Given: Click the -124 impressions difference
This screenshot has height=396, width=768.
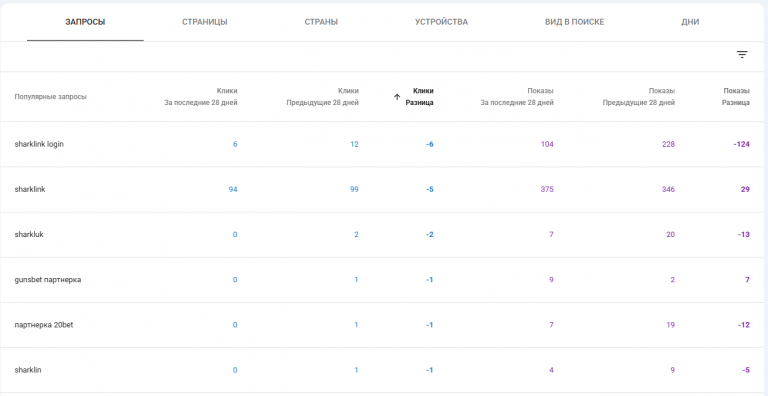Looking at the screenshot, I should (x=742, y=144).
